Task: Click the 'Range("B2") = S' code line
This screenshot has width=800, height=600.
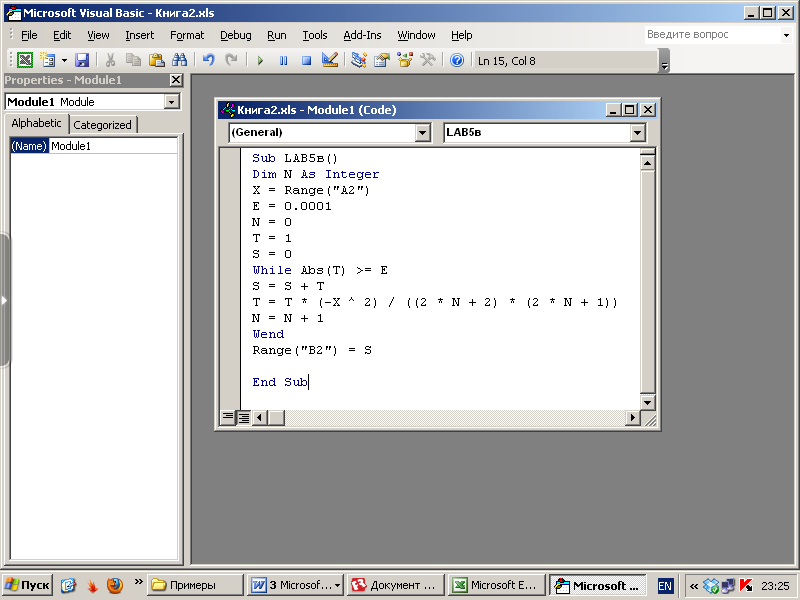Action: 312,350
